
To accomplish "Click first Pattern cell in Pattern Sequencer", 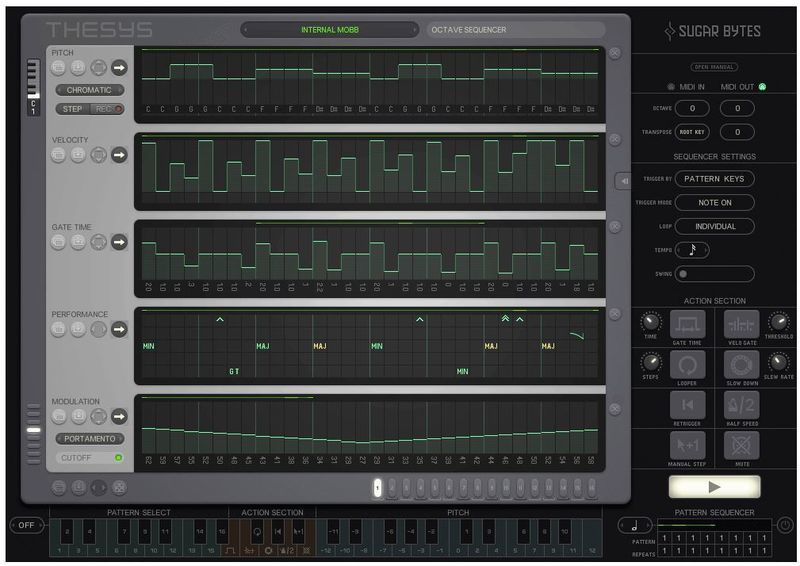I will [664, 538].
